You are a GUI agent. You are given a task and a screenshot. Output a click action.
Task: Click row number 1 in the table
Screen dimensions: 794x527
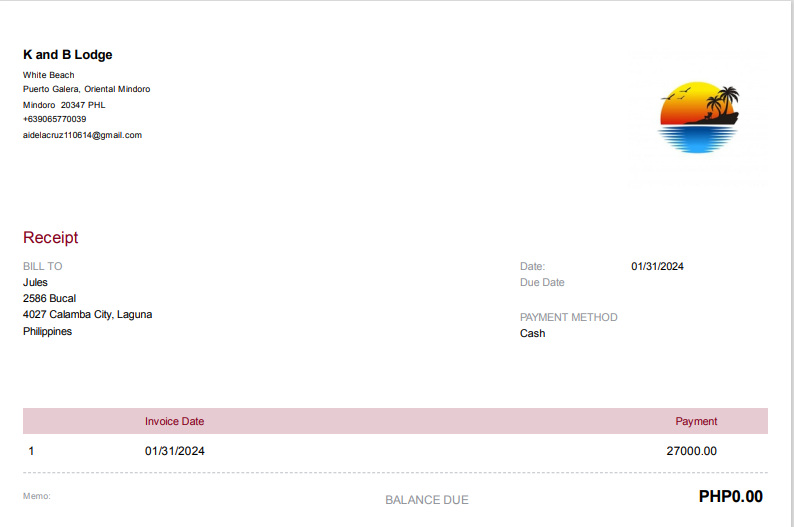coord(31,451)
